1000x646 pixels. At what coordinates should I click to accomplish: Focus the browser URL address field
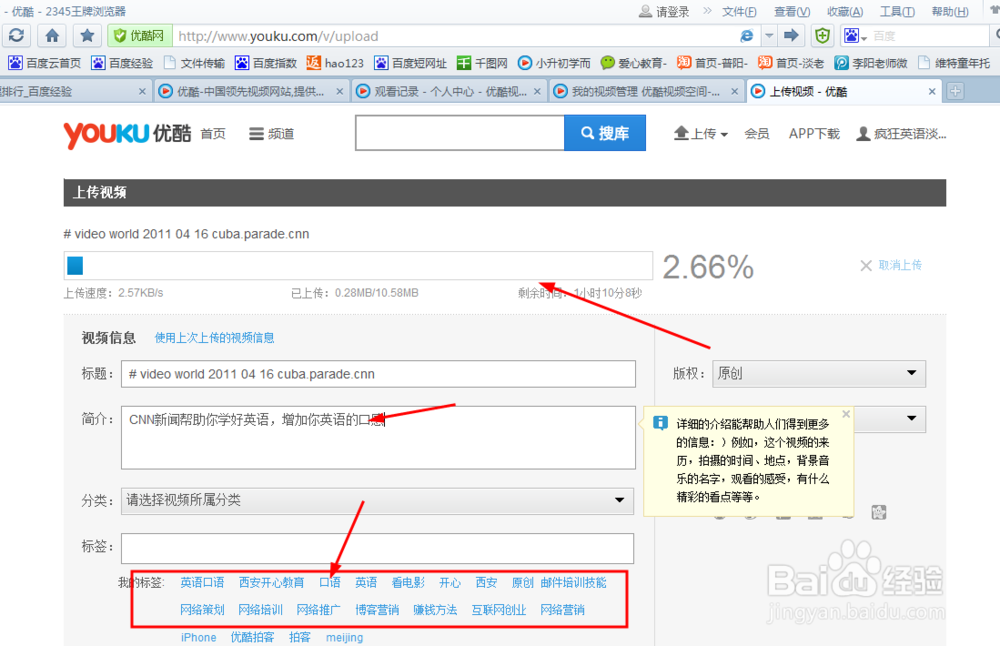456,36
